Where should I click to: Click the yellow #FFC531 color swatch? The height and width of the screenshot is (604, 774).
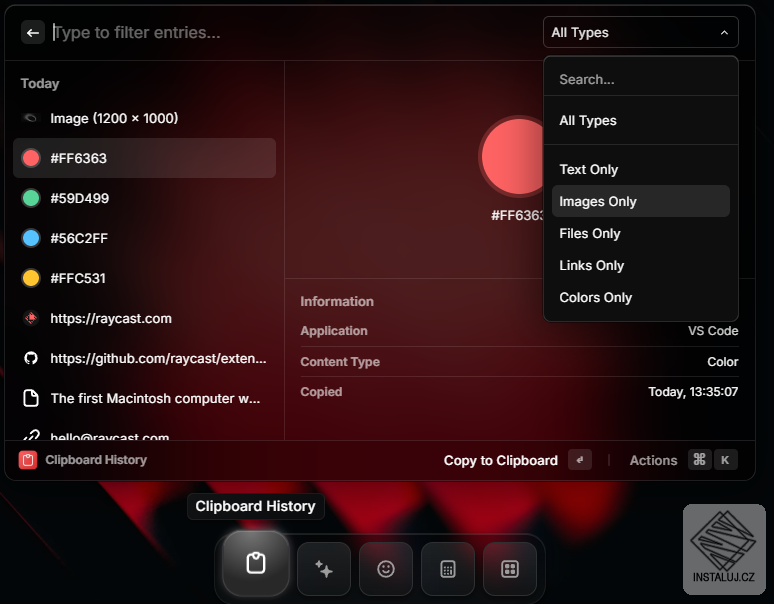31,278
